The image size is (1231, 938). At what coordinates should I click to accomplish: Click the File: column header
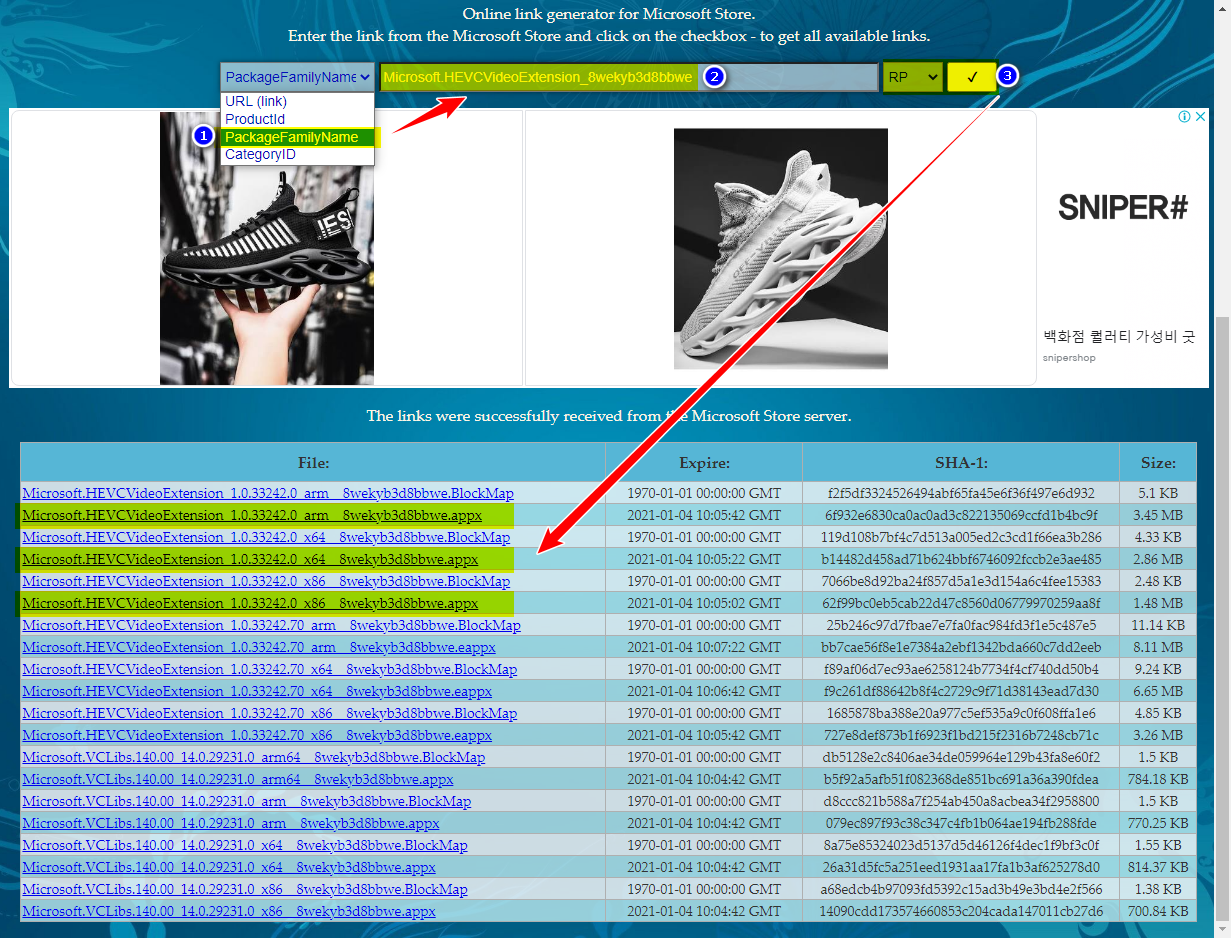coord(313,463)
